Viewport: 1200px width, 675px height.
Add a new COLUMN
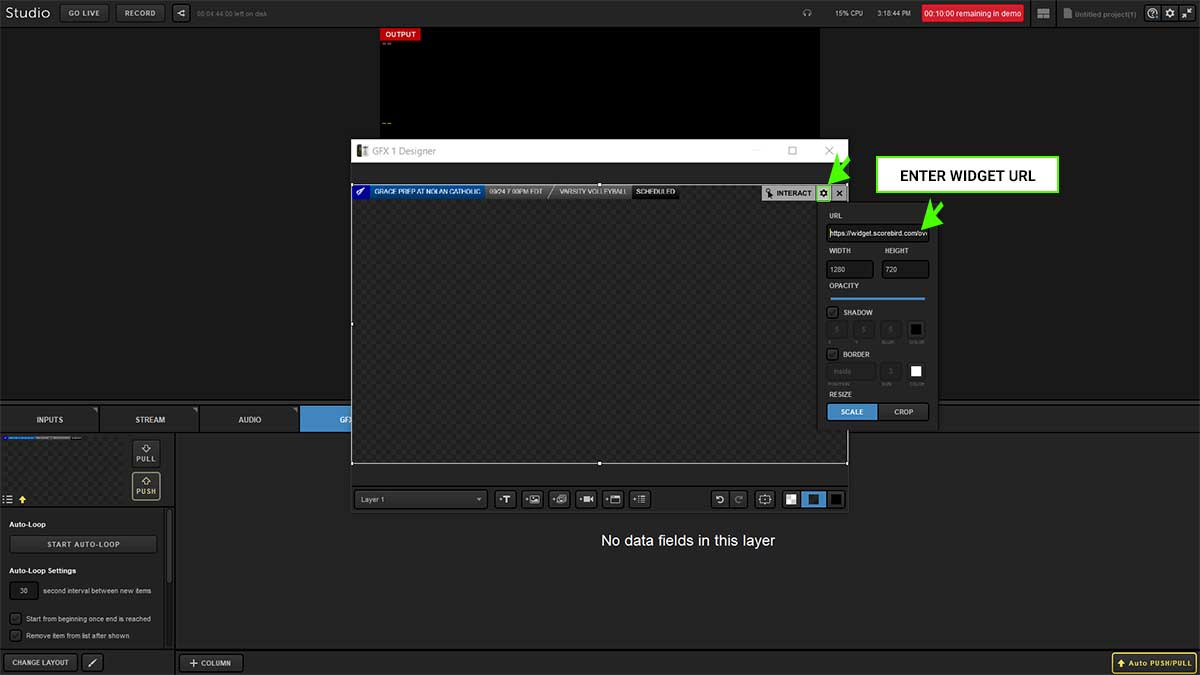click(211, 662)
